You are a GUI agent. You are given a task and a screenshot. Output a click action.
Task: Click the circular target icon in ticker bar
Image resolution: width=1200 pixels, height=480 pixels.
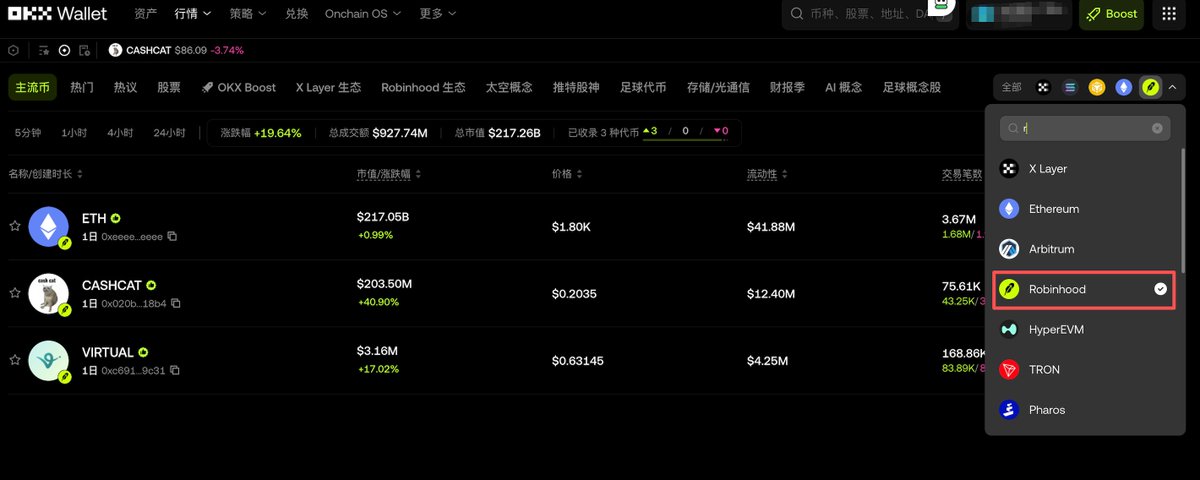(x=64, y=50)
